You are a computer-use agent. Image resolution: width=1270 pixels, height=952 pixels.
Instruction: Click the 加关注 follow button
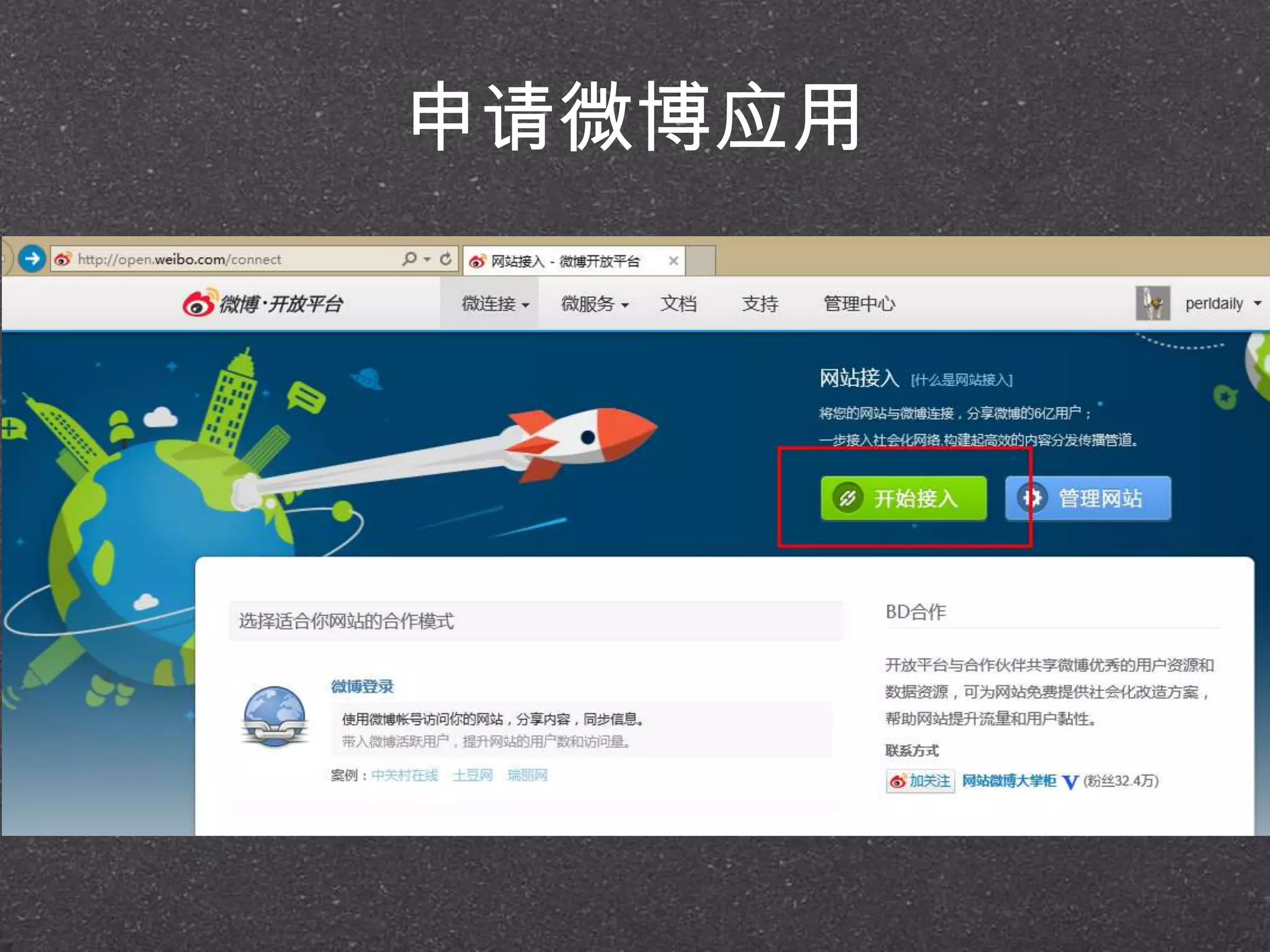click(x=920, y=781)
